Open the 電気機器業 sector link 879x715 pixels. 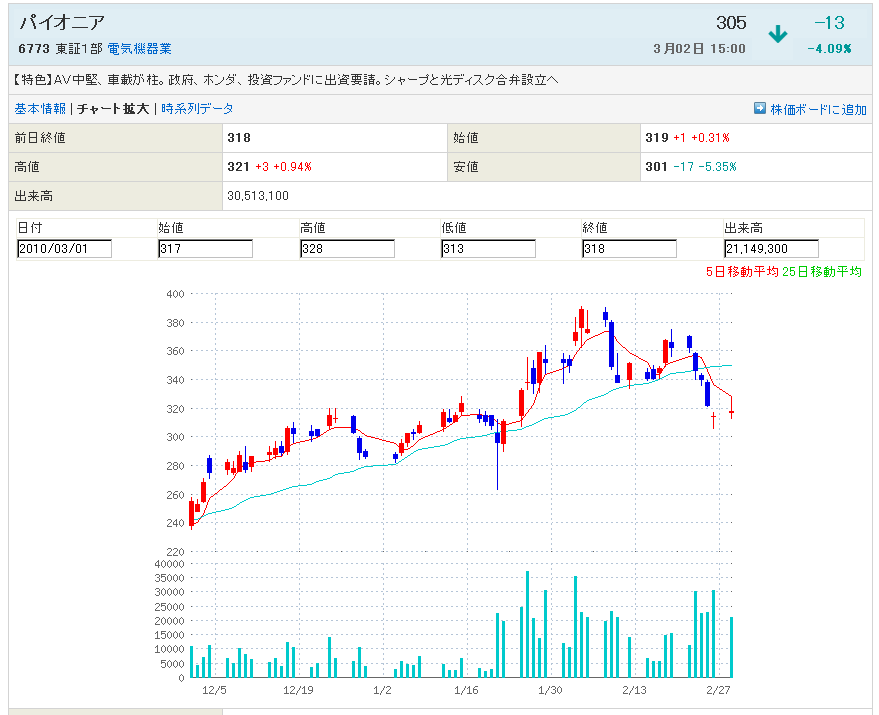(x=139, y=48)
